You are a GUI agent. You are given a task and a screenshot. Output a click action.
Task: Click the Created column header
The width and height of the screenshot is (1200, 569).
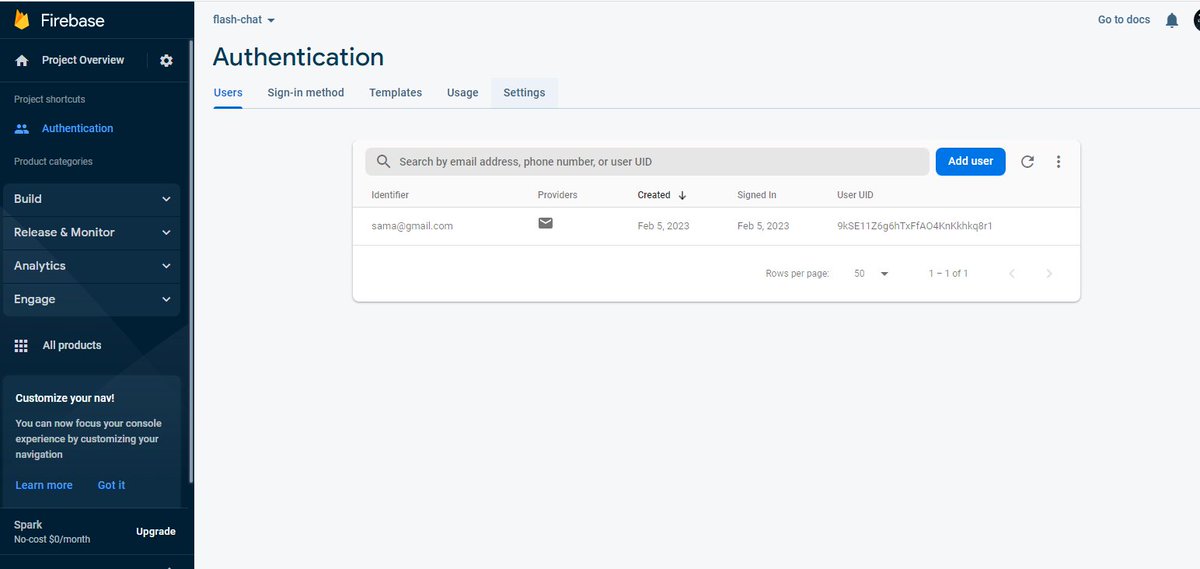coord(654,195)
